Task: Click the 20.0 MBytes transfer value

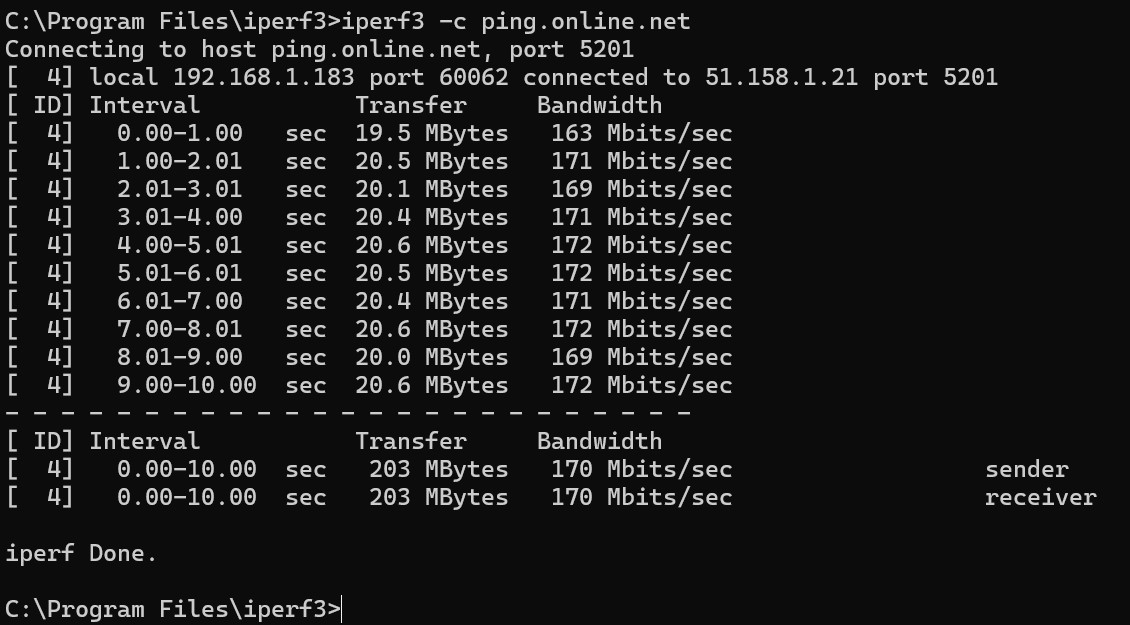Action: (x=432, y=358)
